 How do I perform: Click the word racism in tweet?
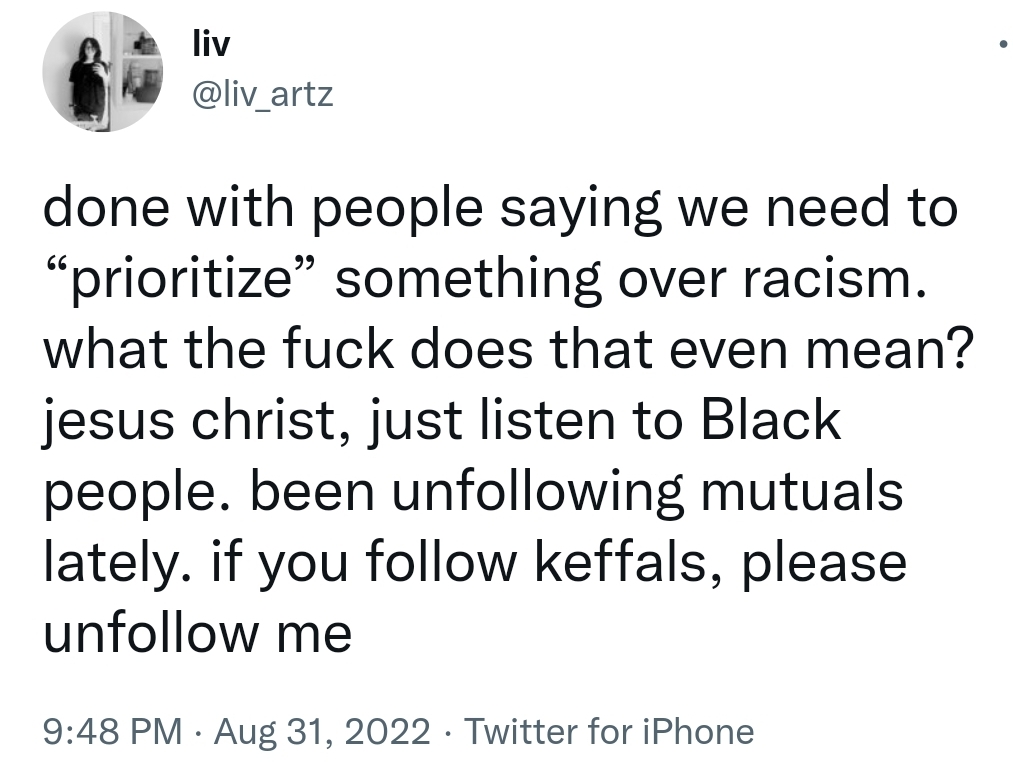coord(833,279)
